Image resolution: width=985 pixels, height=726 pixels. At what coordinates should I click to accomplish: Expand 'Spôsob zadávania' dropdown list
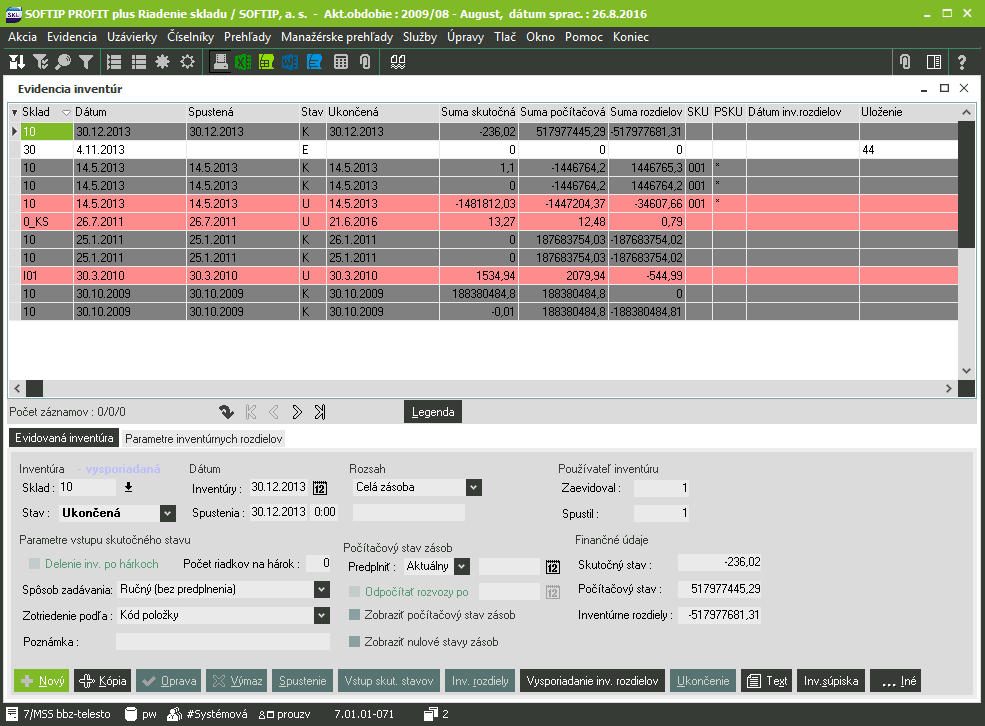[x=321, y=589]
